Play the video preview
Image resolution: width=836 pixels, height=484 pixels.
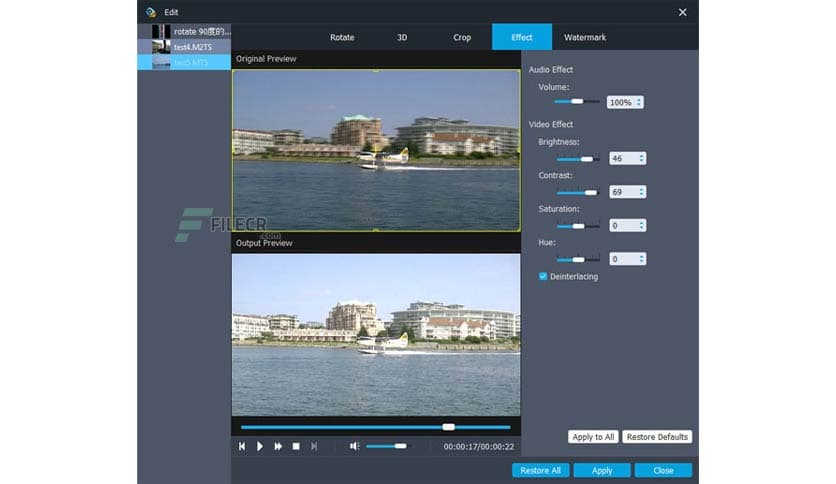point(260,446)
